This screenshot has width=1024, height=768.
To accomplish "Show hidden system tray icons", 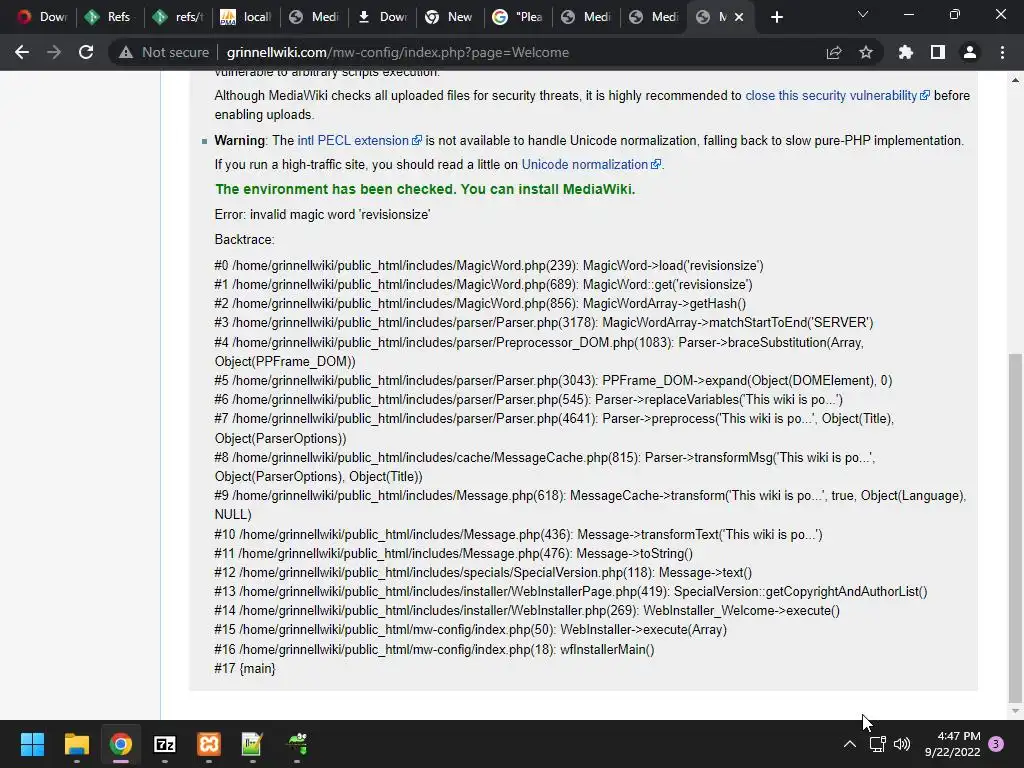I will [x=850, y=744].
